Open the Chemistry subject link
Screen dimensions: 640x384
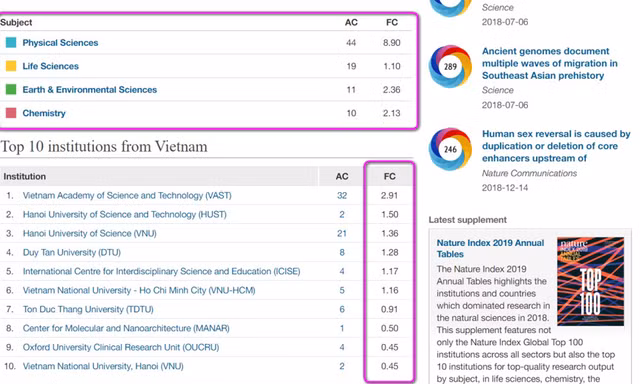coord(44,113)
